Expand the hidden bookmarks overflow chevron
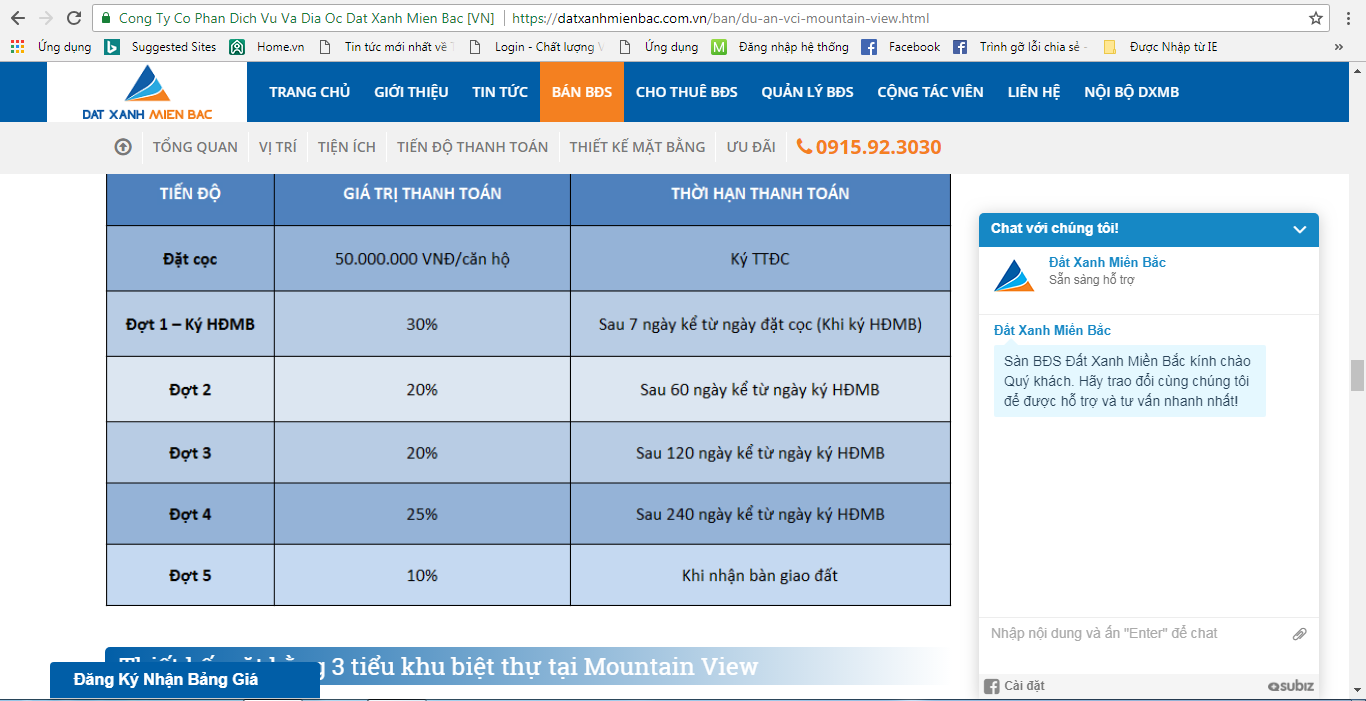This screenshot has width=1366, height=701. coord(1338,47)
